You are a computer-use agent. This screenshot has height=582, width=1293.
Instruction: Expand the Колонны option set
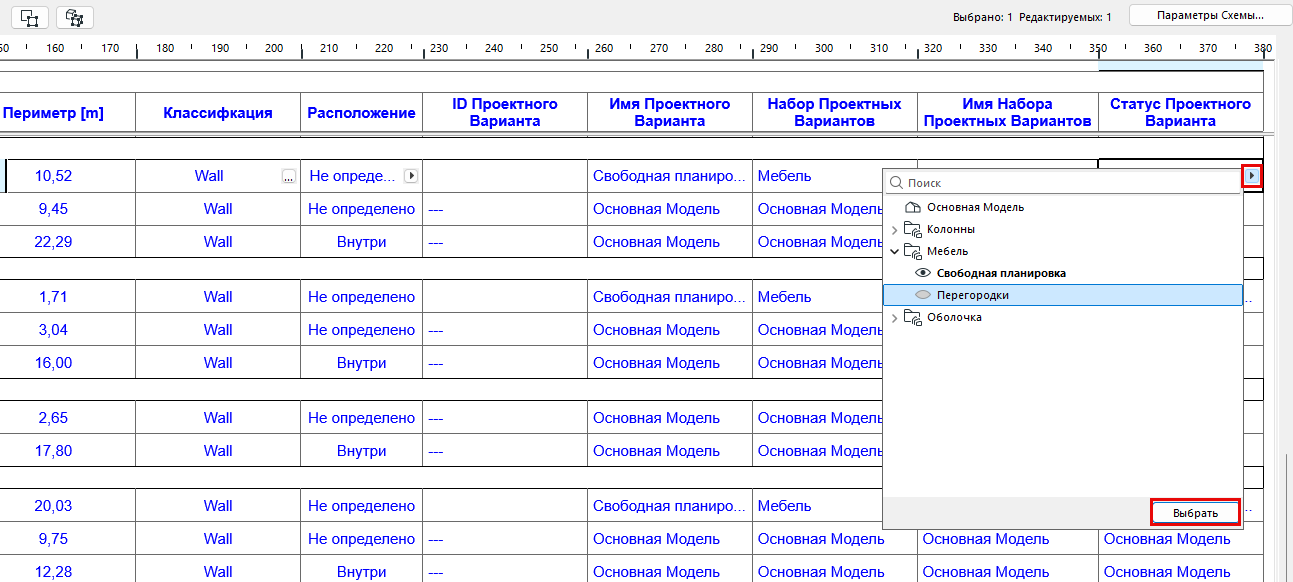[895, 230]
